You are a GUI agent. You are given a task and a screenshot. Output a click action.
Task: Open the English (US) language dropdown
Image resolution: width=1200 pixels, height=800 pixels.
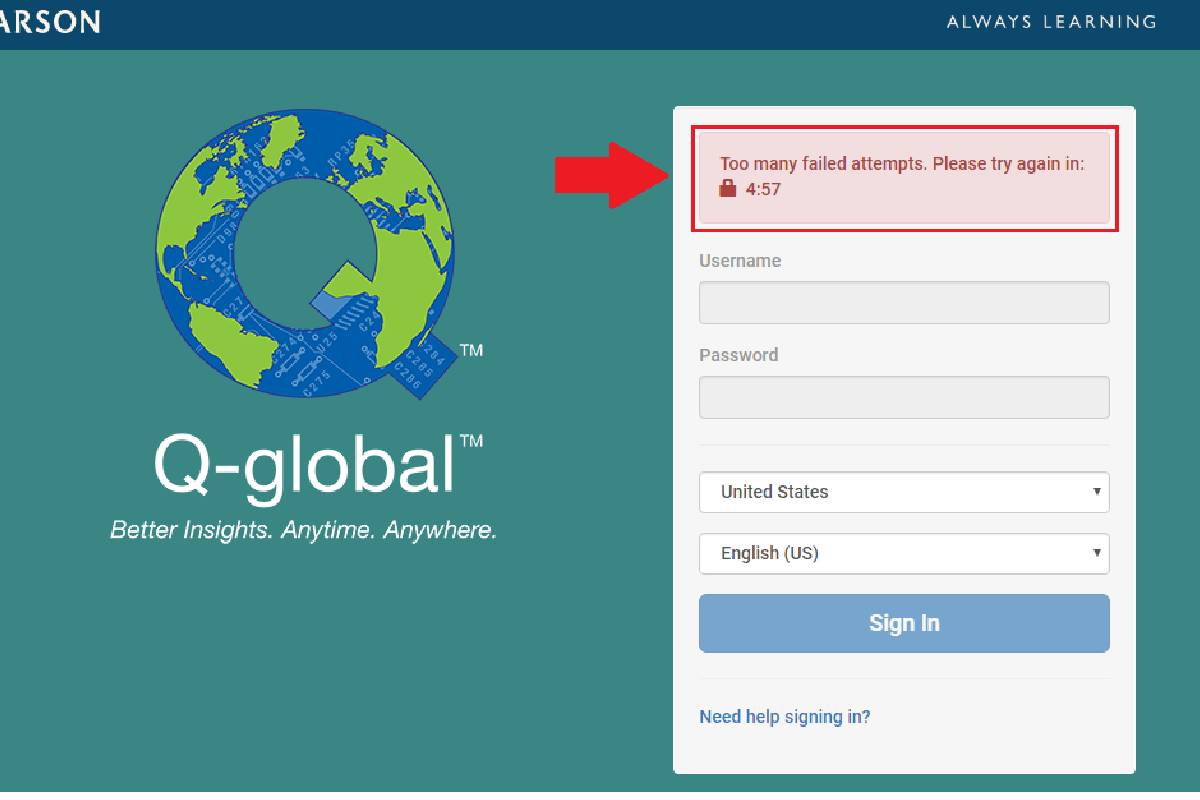tap(904, 553)
